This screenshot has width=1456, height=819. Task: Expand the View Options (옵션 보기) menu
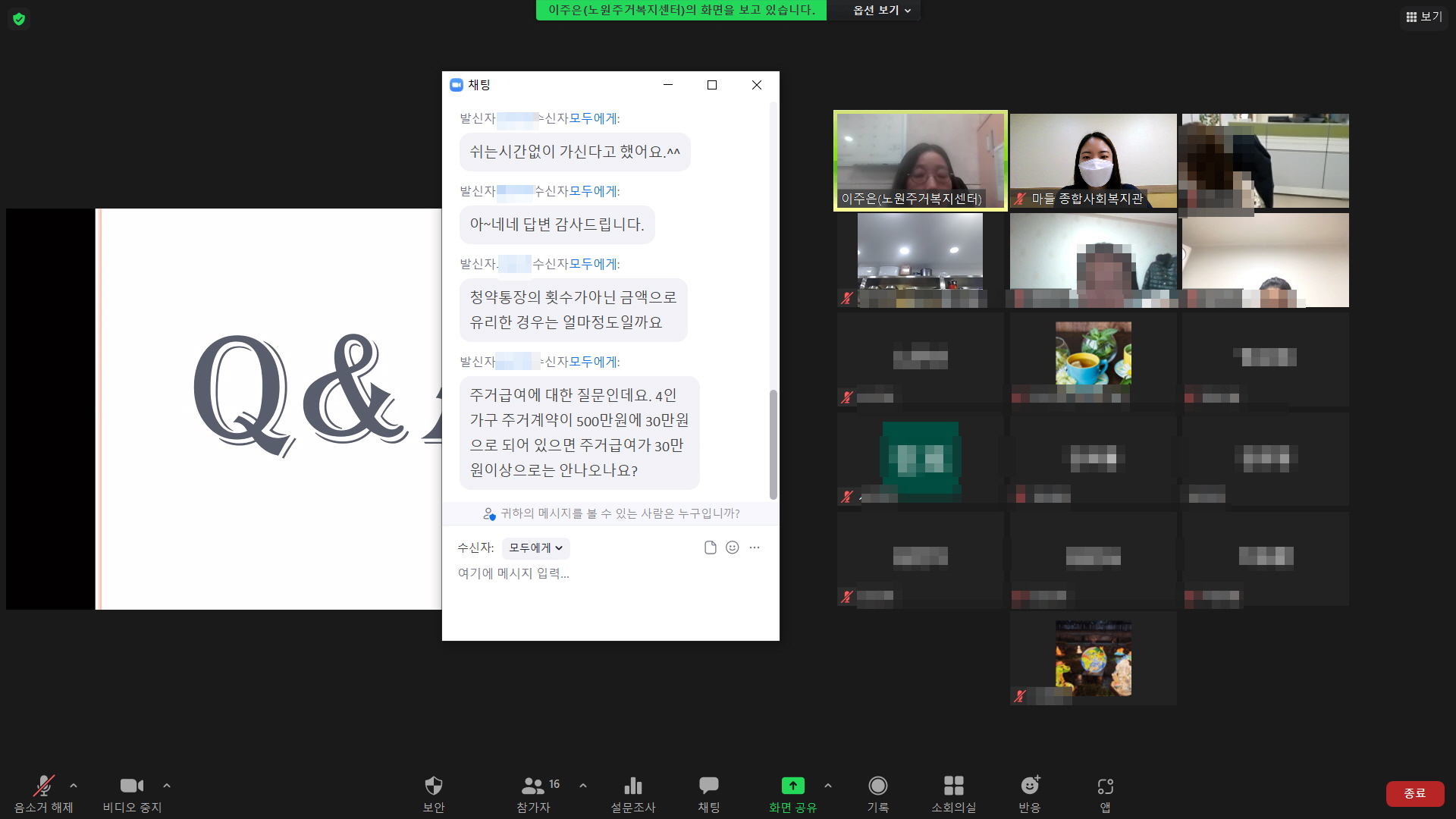click(881, 11)
